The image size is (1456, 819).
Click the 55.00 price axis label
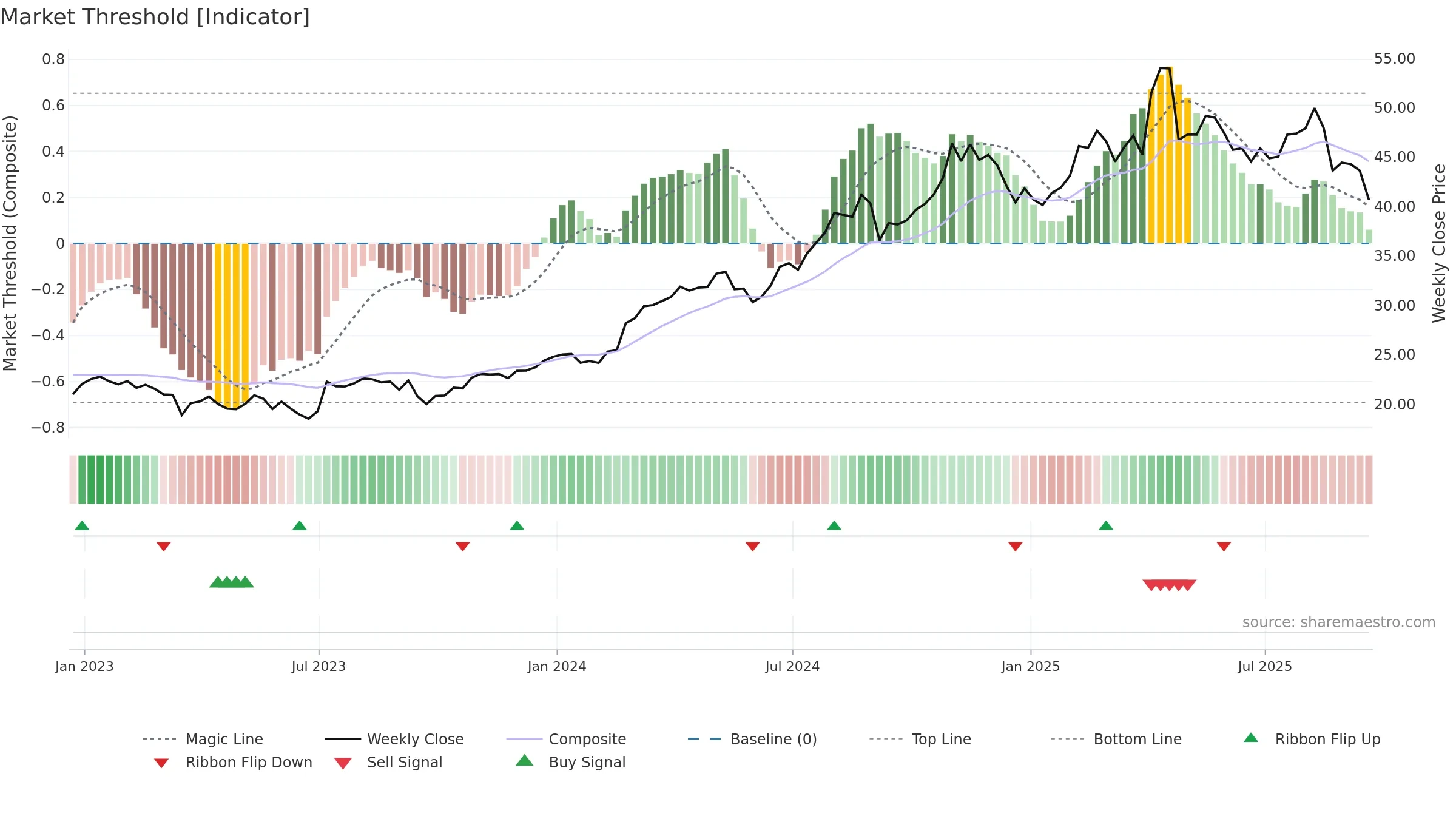pos(1394,59)
